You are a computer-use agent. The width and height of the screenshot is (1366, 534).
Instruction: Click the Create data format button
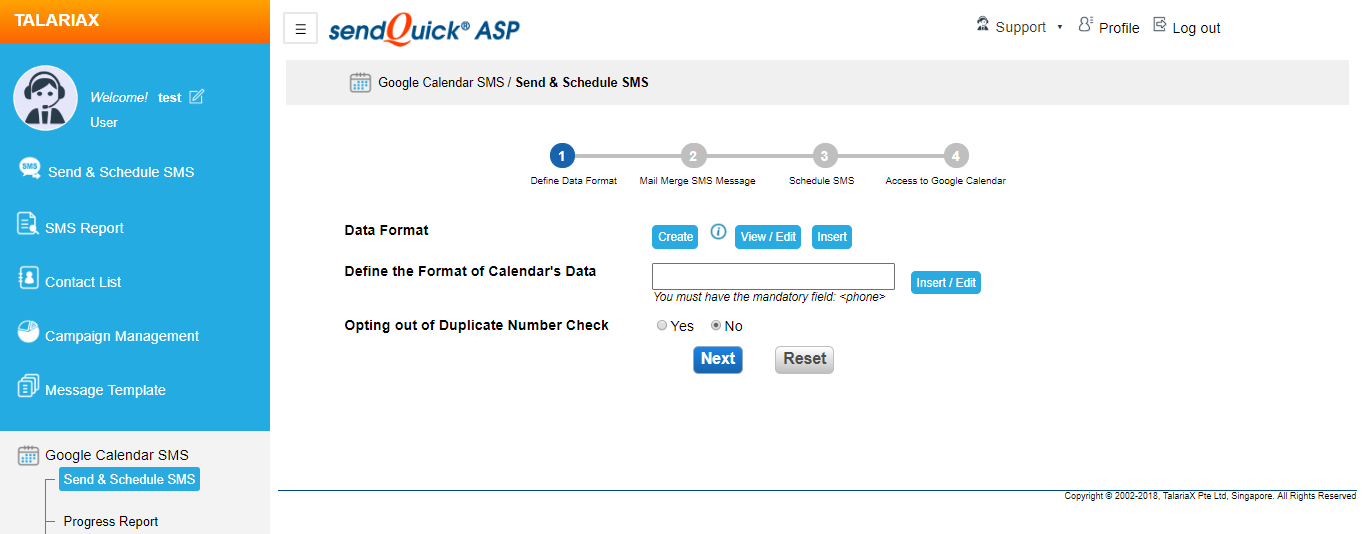tap(675, 237)
